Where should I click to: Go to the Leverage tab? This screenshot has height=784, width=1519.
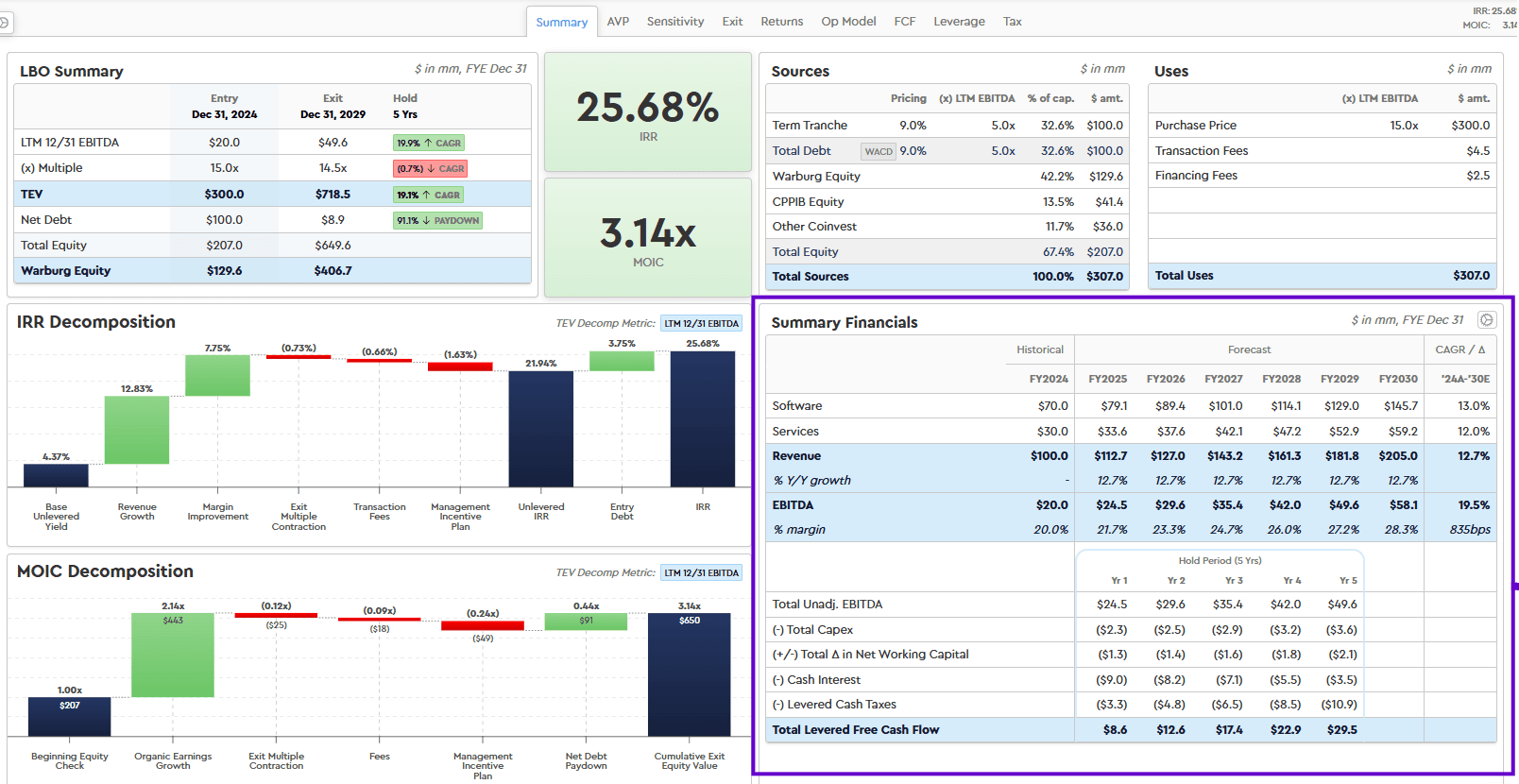pos(958,22)
